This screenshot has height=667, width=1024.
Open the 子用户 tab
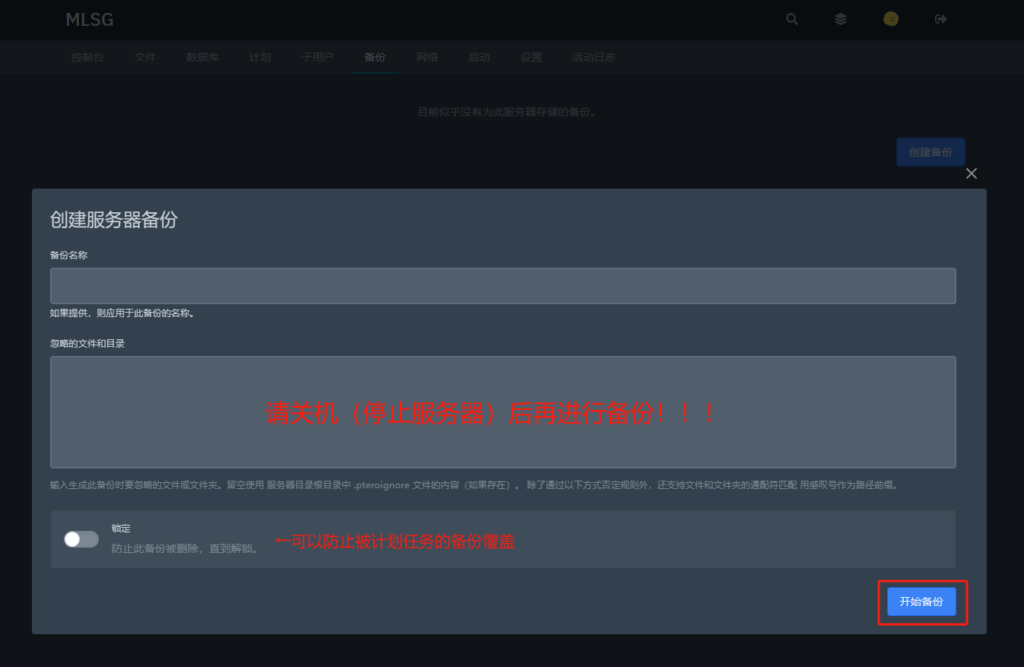click(317, 57)
